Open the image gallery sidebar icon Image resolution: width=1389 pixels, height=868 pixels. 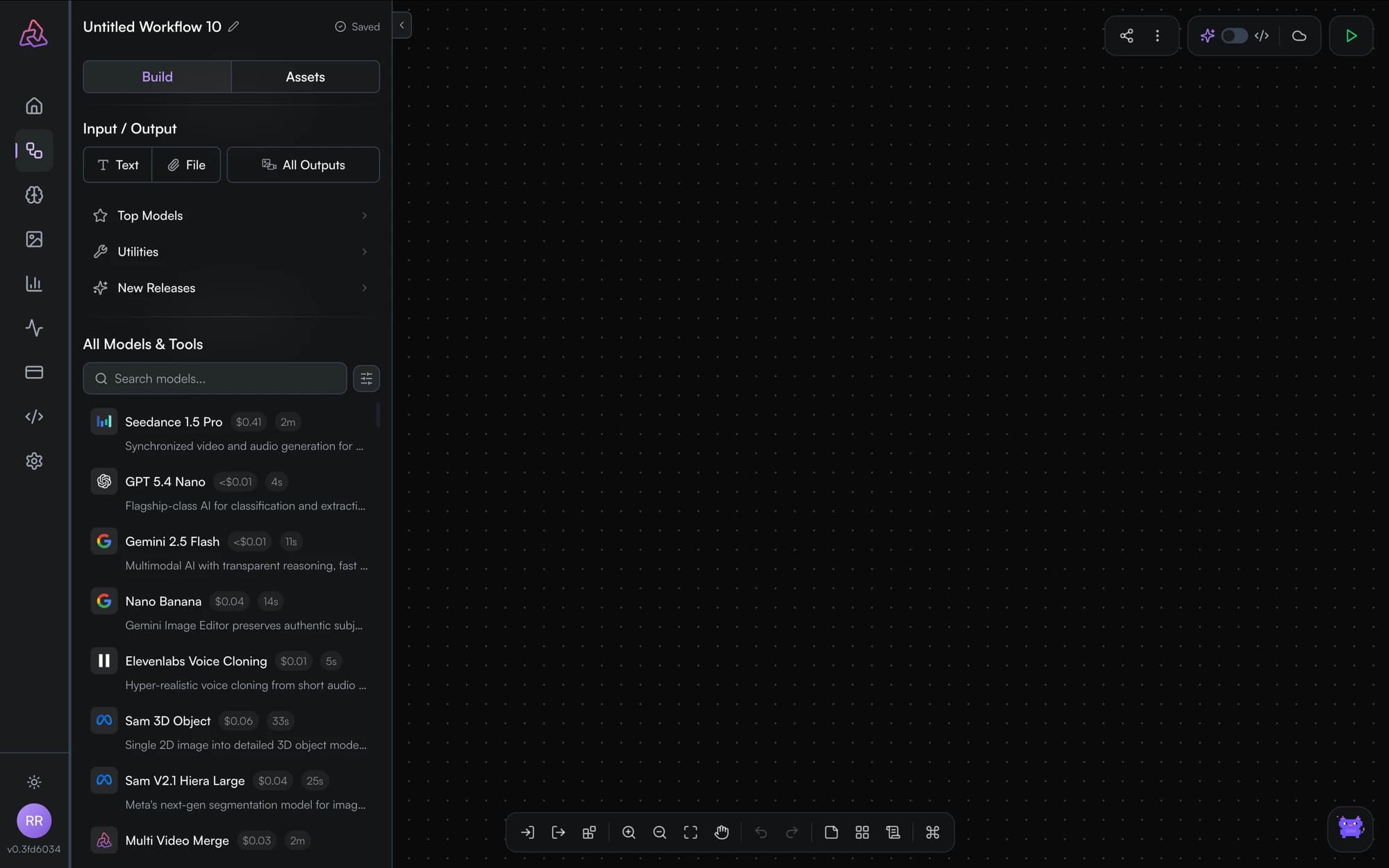point(34,240)
